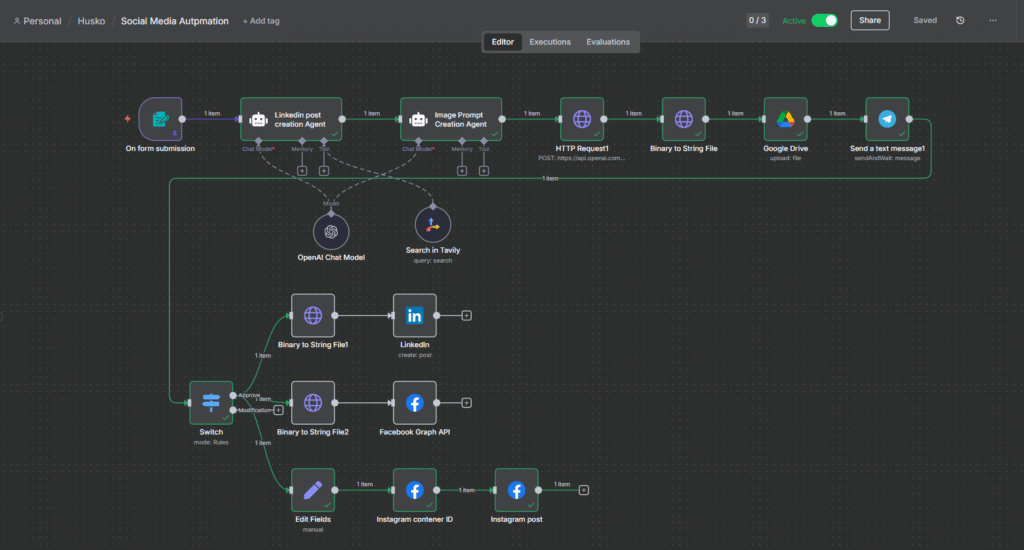
Task: Click the Add tag link
Action: [261, 21]
